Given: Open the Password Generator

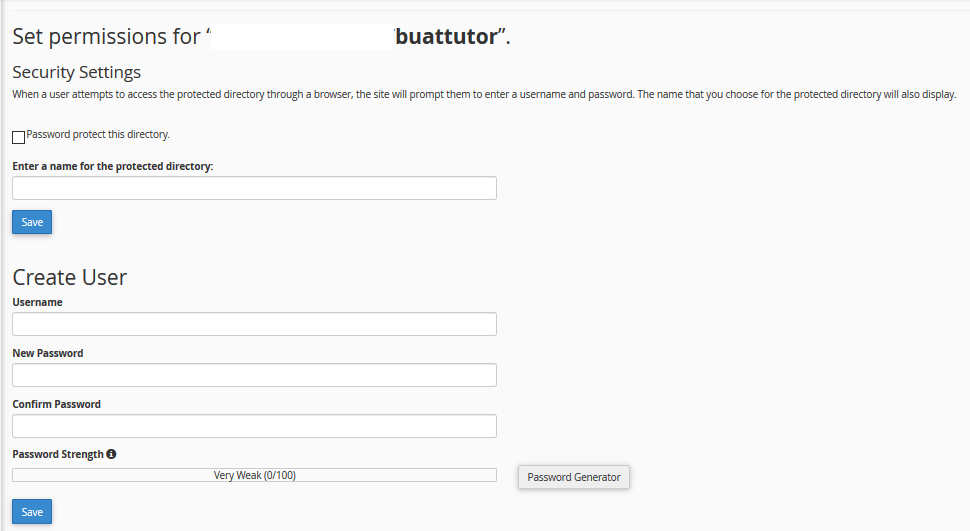Looking at the screenshot, I should [x=573, y=477].
